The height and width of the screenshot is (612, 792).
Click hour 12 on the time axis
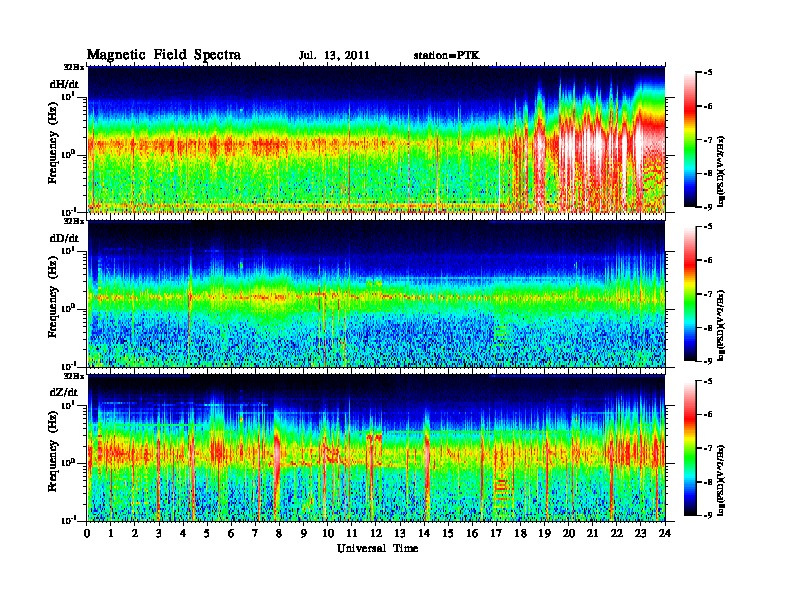tap(376, 534)
